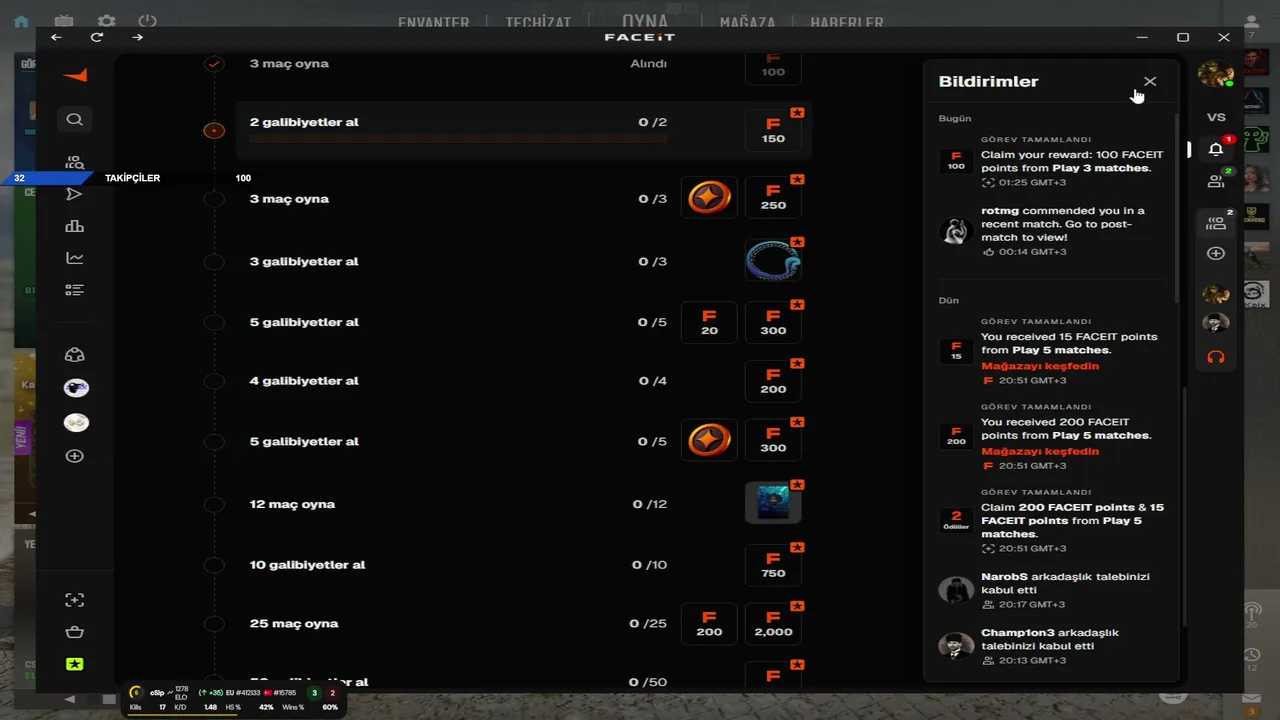Click the 150 points reward on 2 galibiyetler al
Viewport: 1280px width, 720px height.
(x=773, y=130)
